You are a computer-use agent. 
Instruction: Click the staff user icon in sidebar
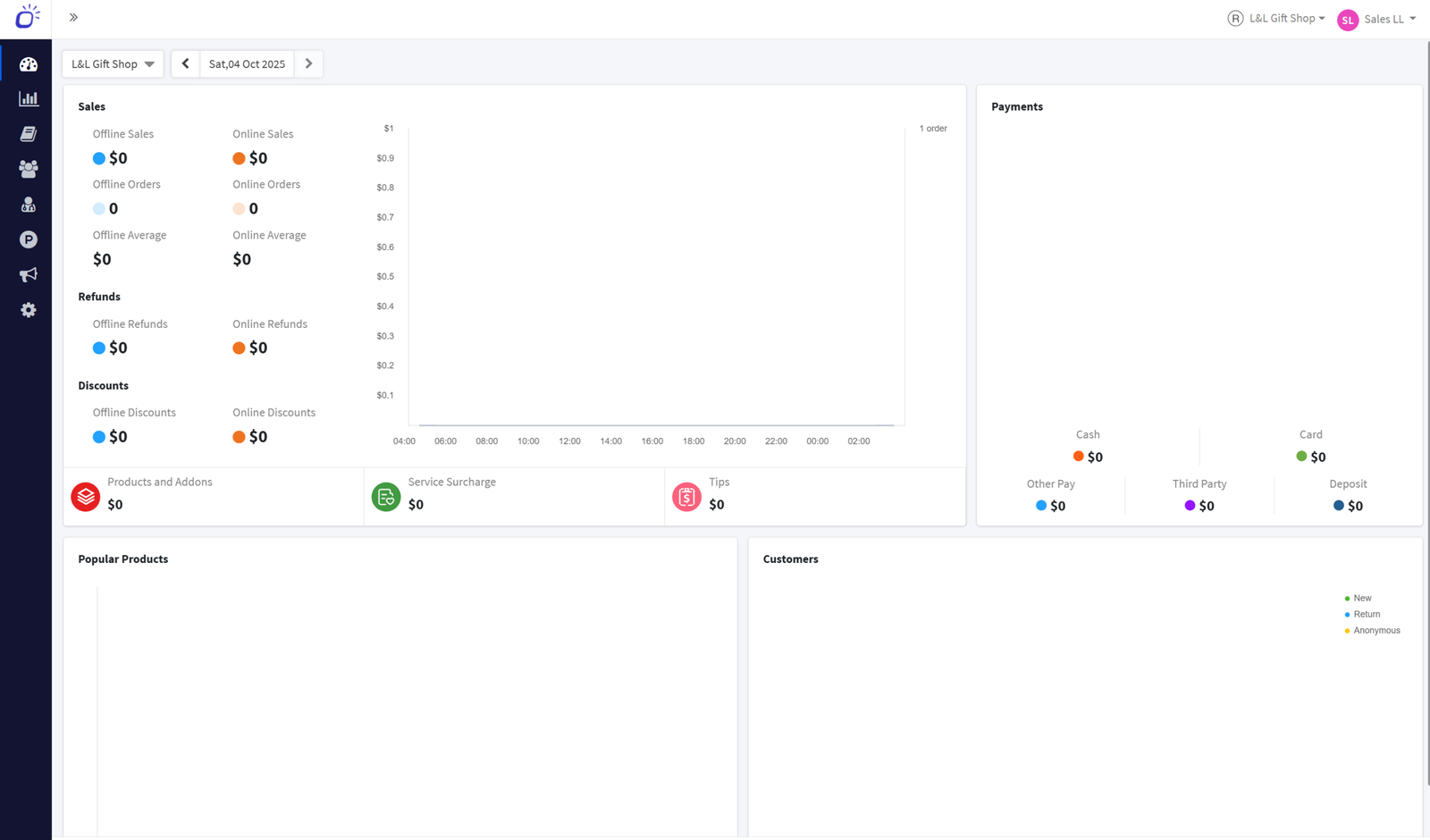coord(29,205)
